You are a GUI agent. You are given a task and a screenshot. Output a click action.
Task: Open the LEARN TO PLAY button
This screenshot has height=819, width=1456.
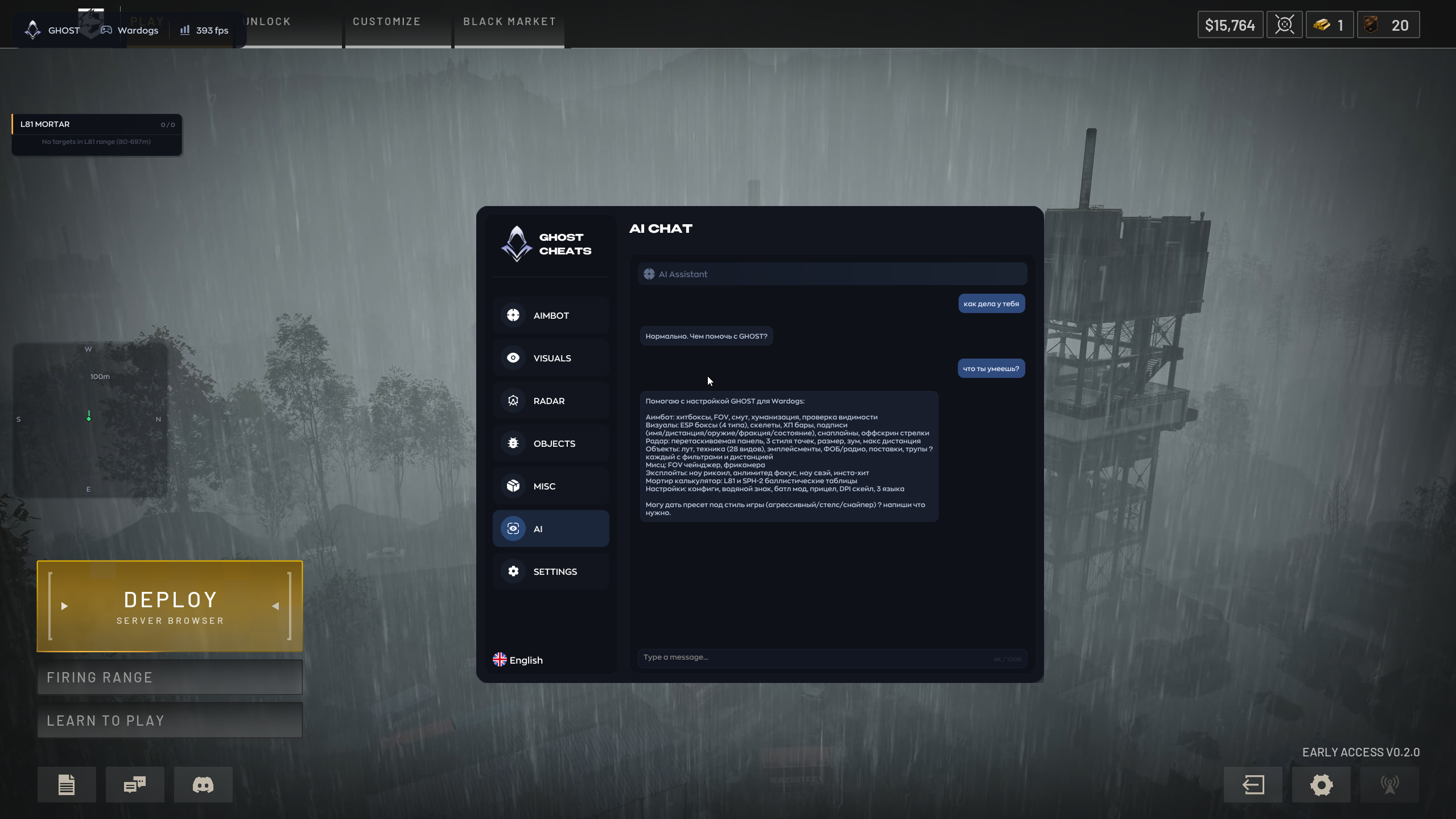170,721
